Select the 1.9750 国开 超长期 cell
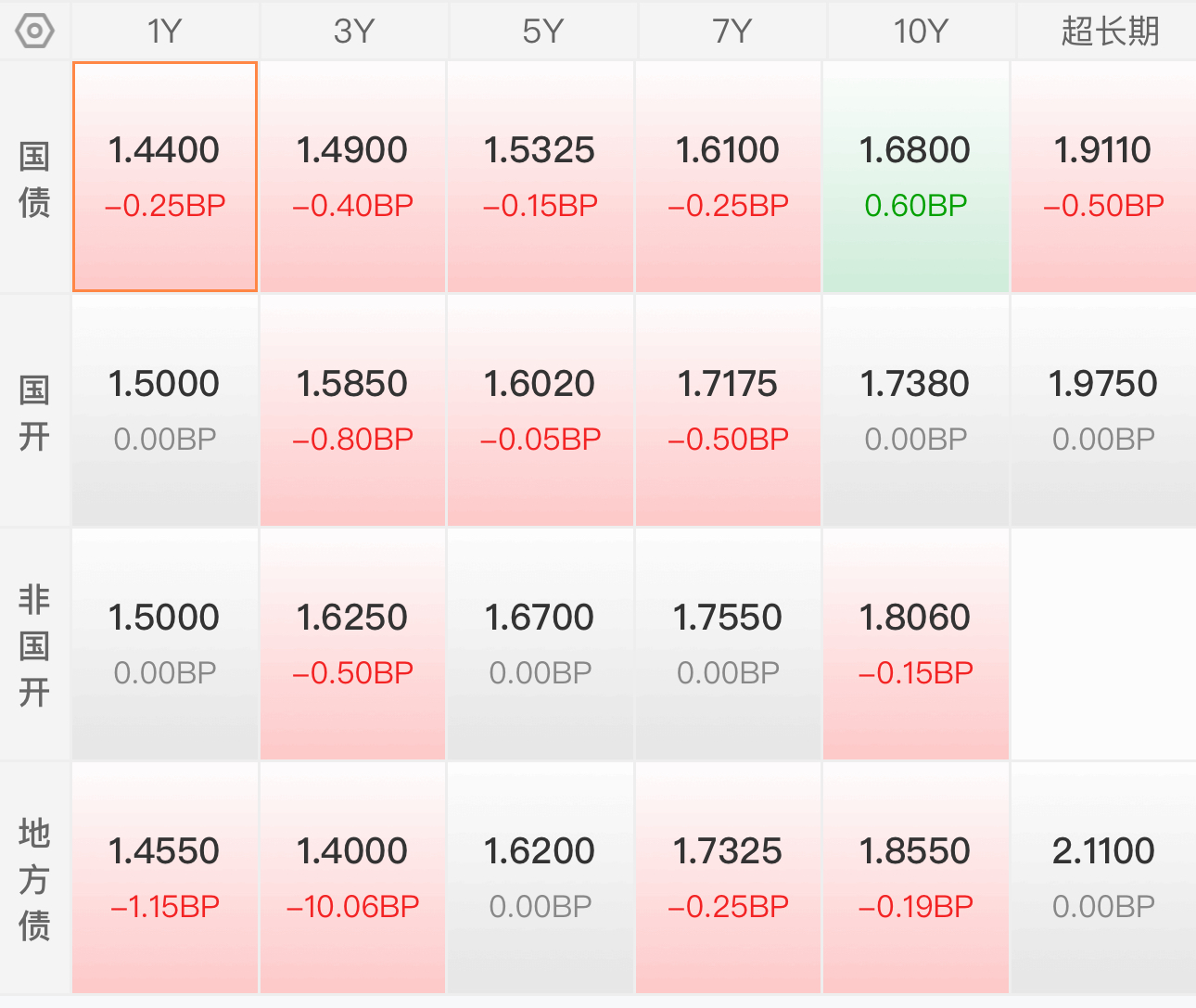Screen dimensions: 1196x1008 coord(1103,411)
